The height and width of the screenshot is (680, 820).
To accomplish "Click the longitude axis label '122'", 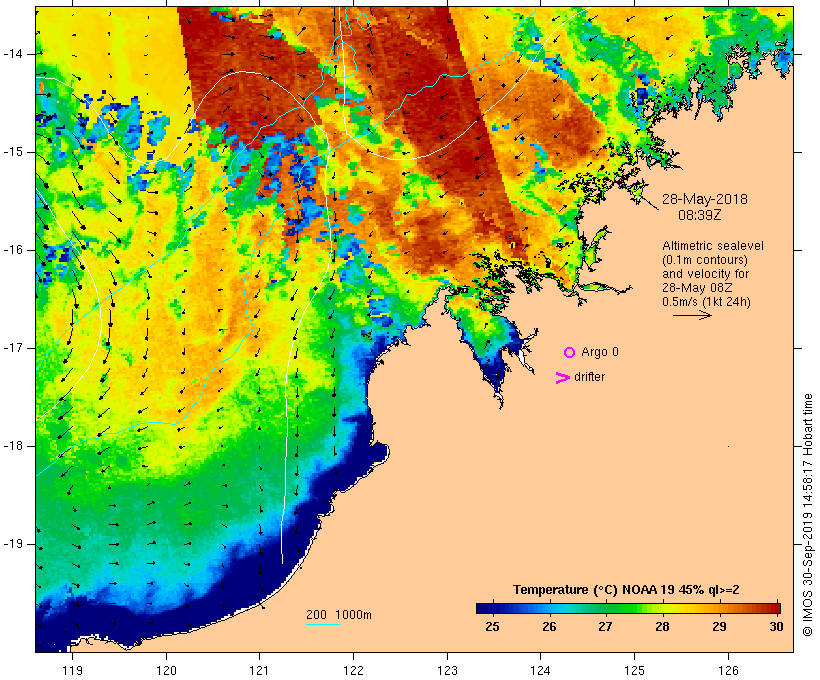I will tap(354, 671).
